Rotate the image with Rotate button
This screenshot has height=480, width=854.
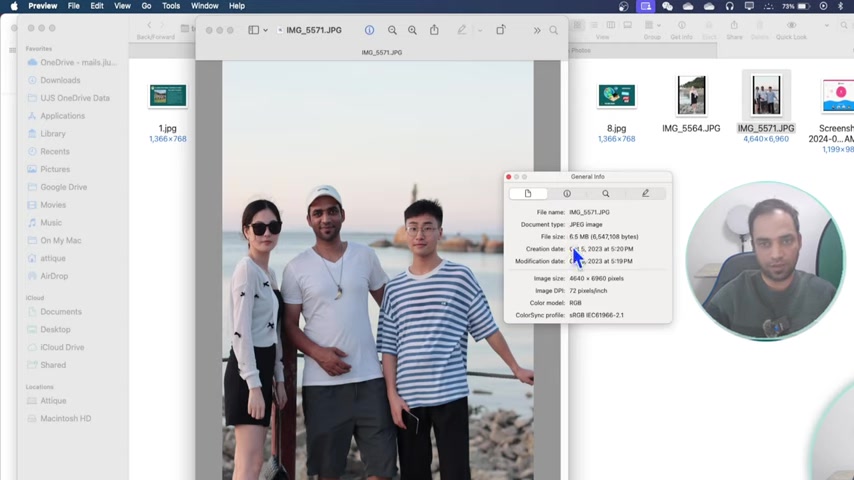[x=501, y=29]
